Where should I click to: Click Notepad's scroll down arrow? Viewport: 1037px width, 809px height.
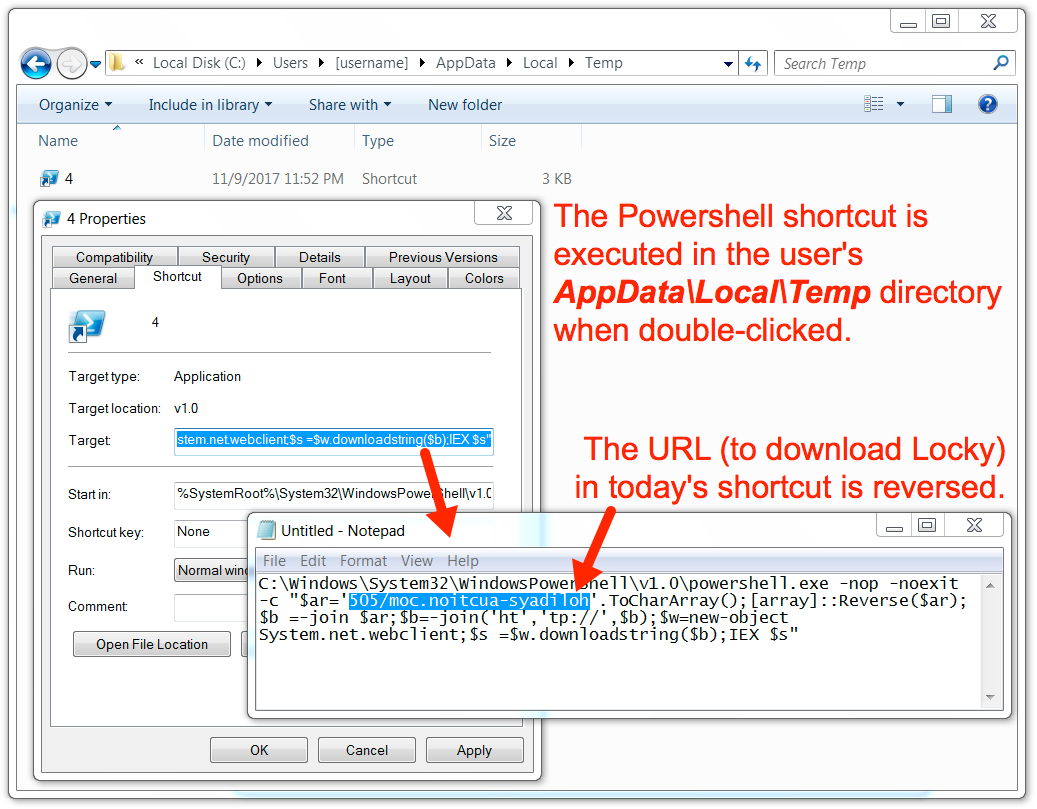pos(990,697)
